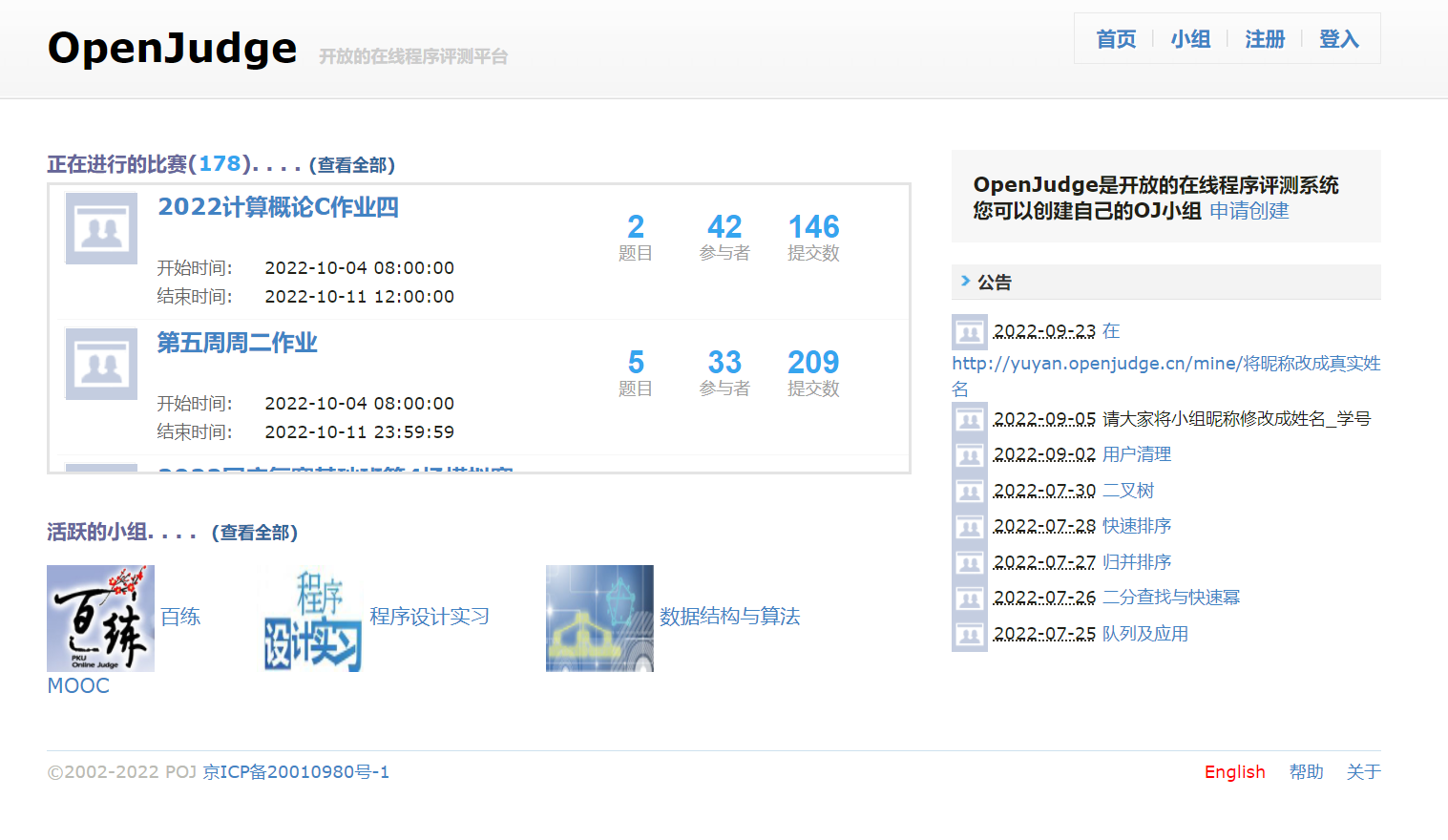Click the OpenJudge logo title
Viewport: 1448px width, 840px height.
tap(172, 48)
